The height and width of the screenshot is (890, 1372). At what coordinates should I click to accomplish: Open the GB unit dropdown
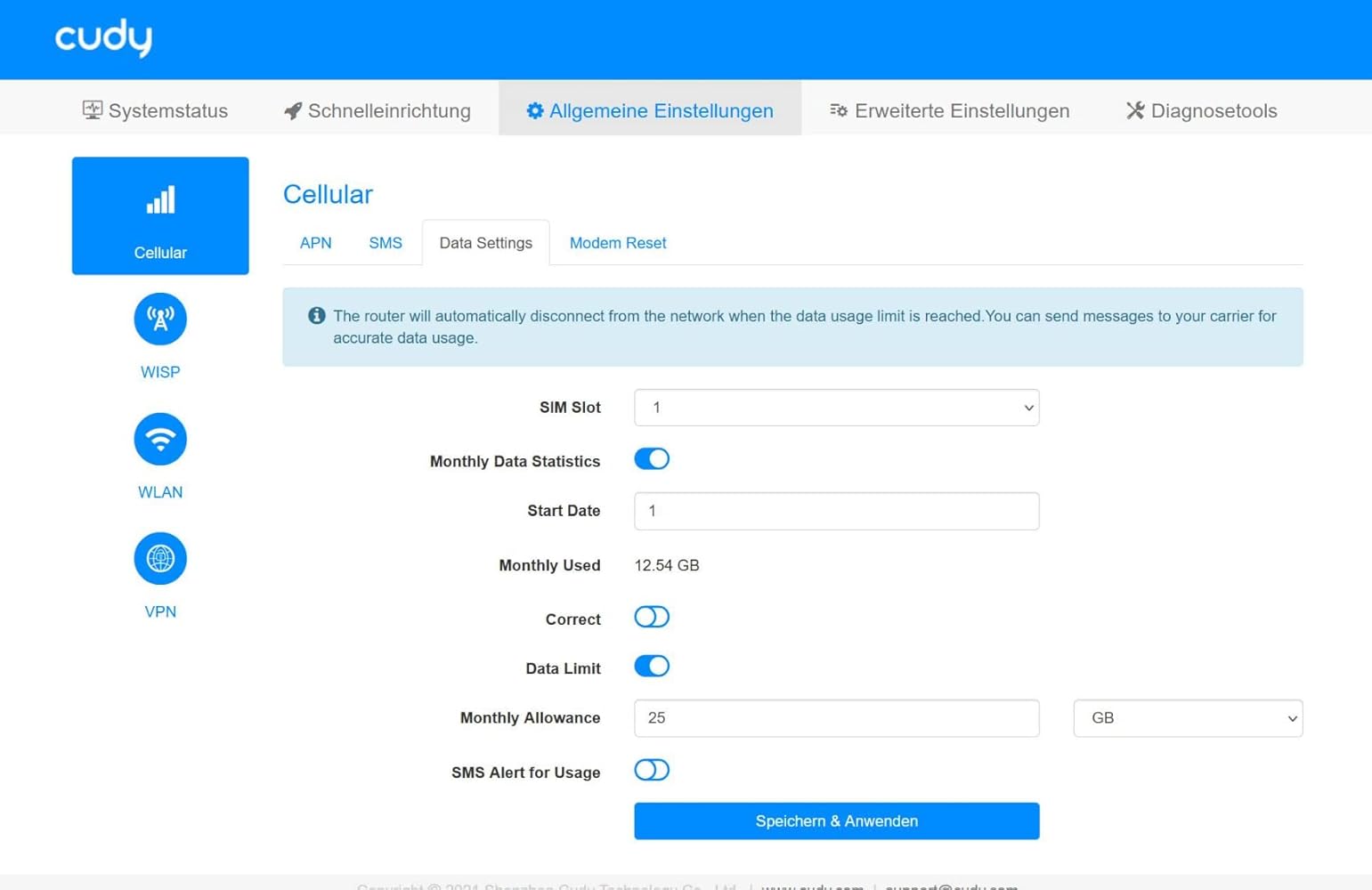[x=1187, y=718]
